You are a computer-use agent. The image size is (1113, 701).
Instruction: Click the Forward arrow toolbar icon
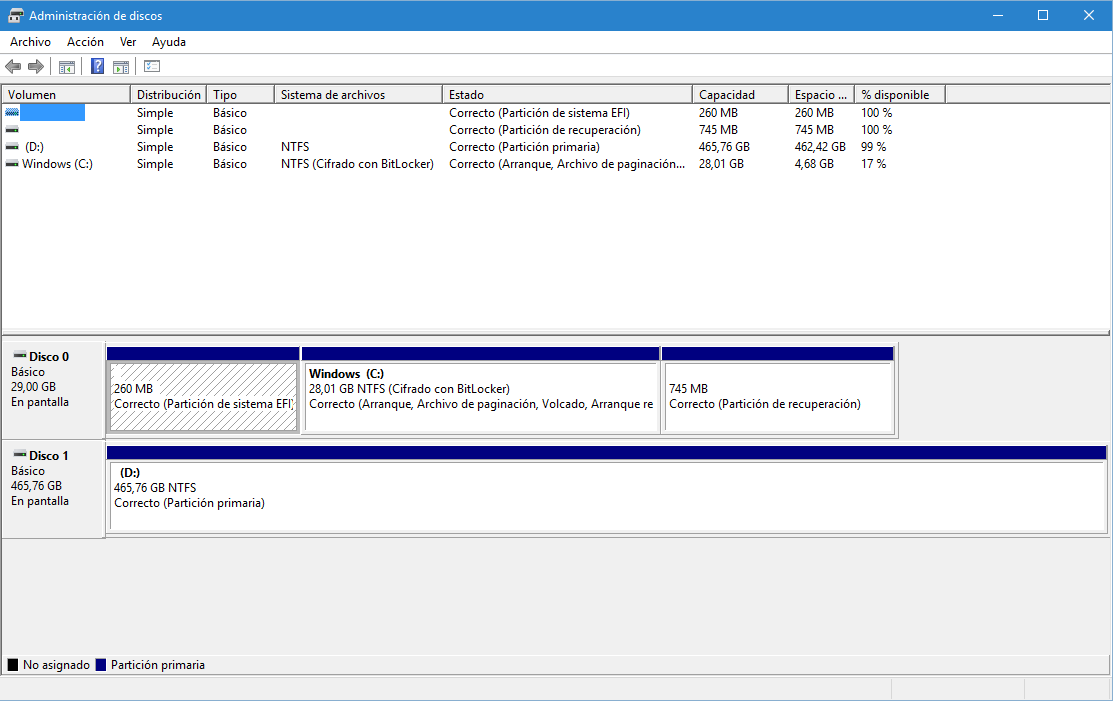pos(36,67)
